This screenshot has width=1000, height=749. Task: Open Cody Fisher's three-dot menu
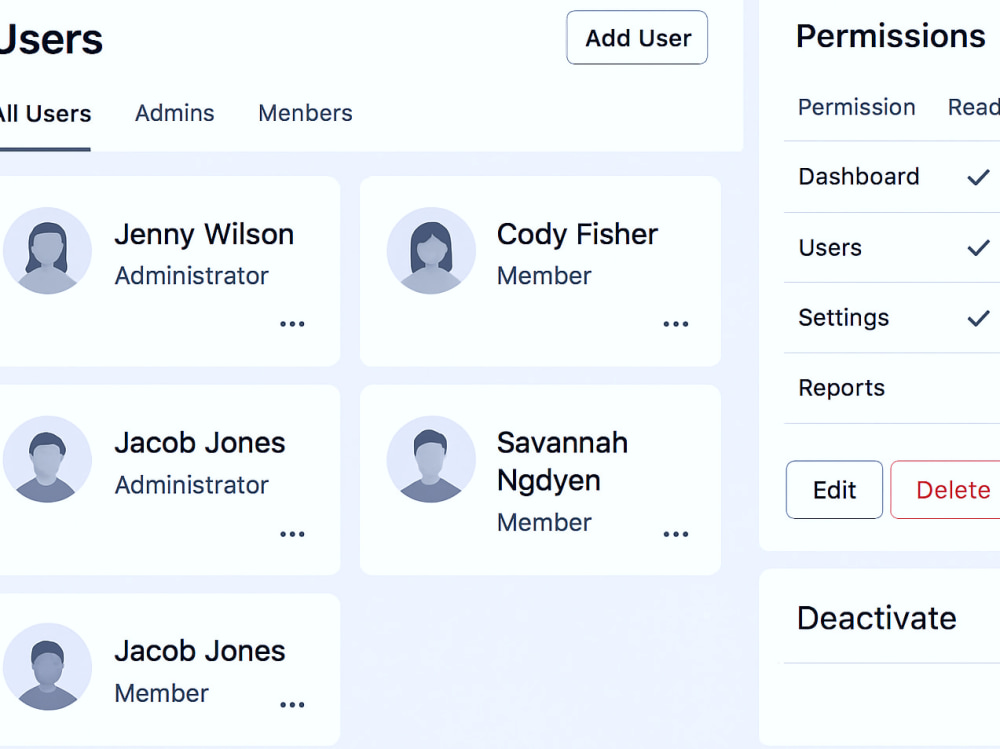pyautogui.click(x=675, y=324)
